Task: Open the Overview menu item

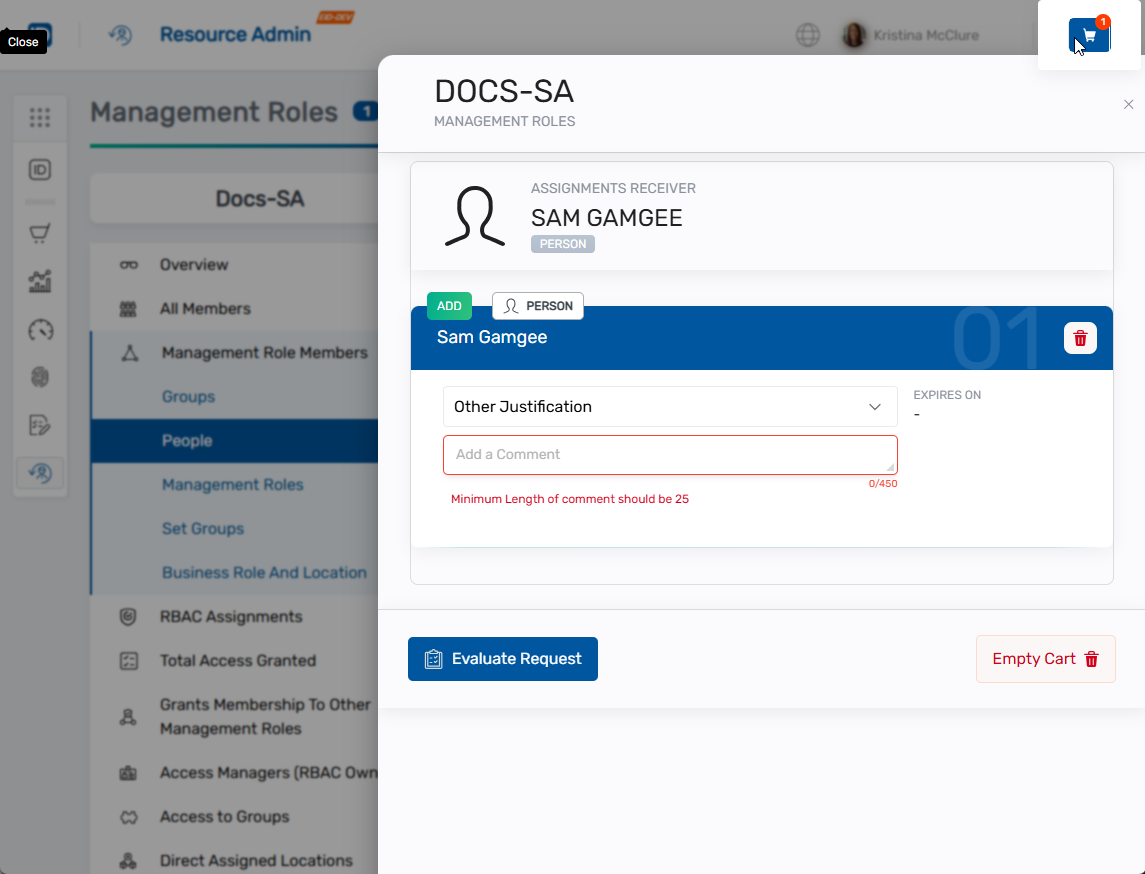Action: click(194, 265)
